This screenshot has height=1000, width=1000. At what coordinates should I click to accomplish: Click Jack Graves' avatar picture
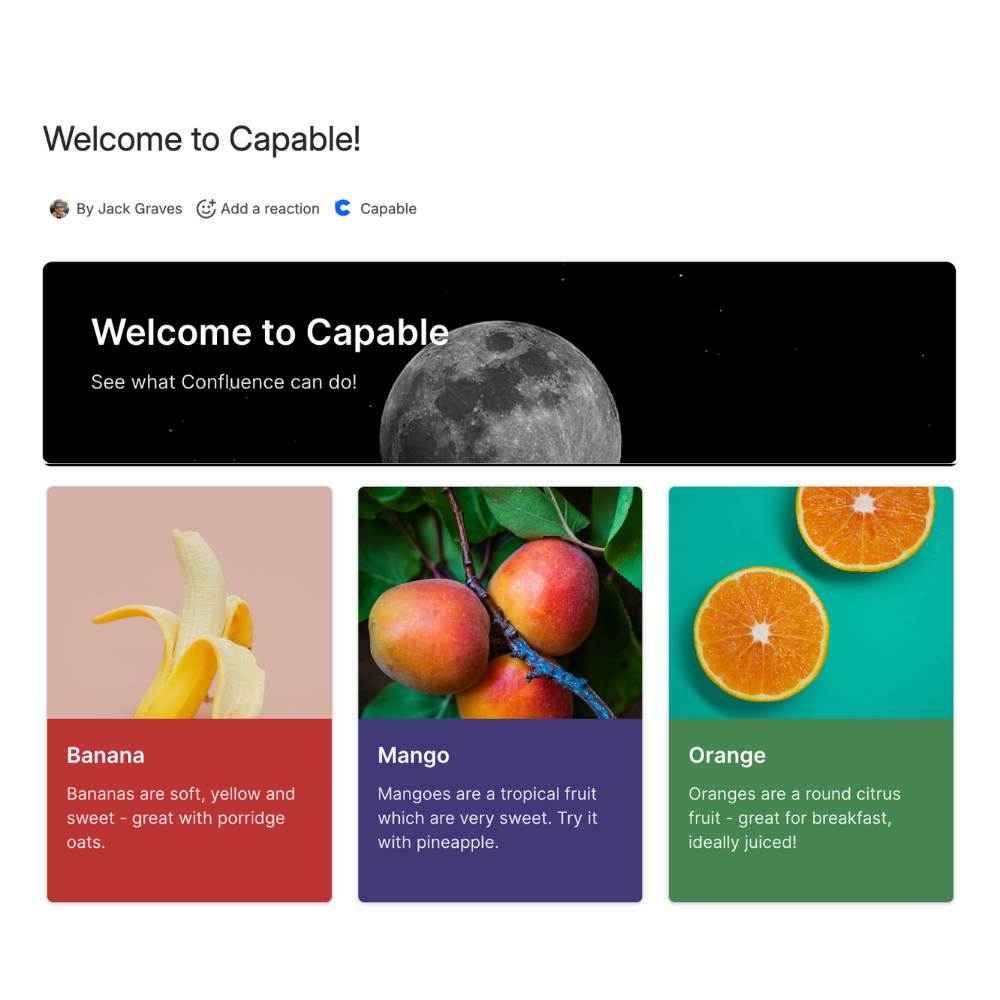pyautogui.click(x=59, y=209)
